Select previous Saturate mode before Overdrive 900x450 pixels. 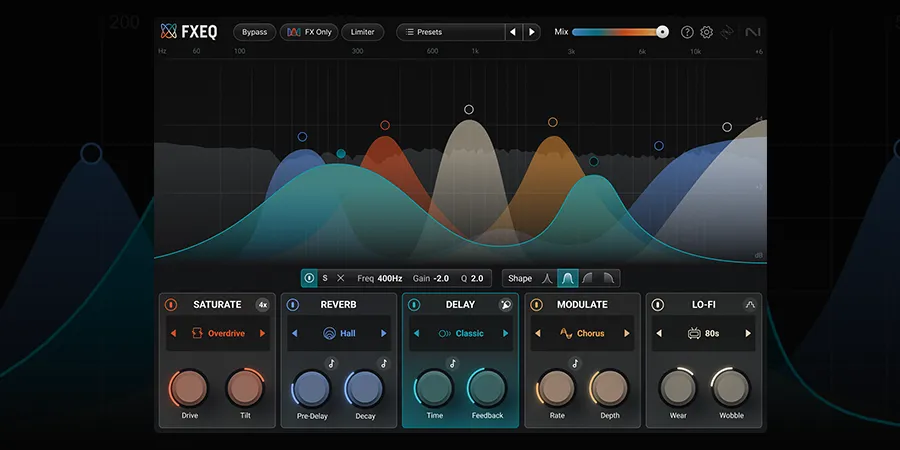click(173, 333)
